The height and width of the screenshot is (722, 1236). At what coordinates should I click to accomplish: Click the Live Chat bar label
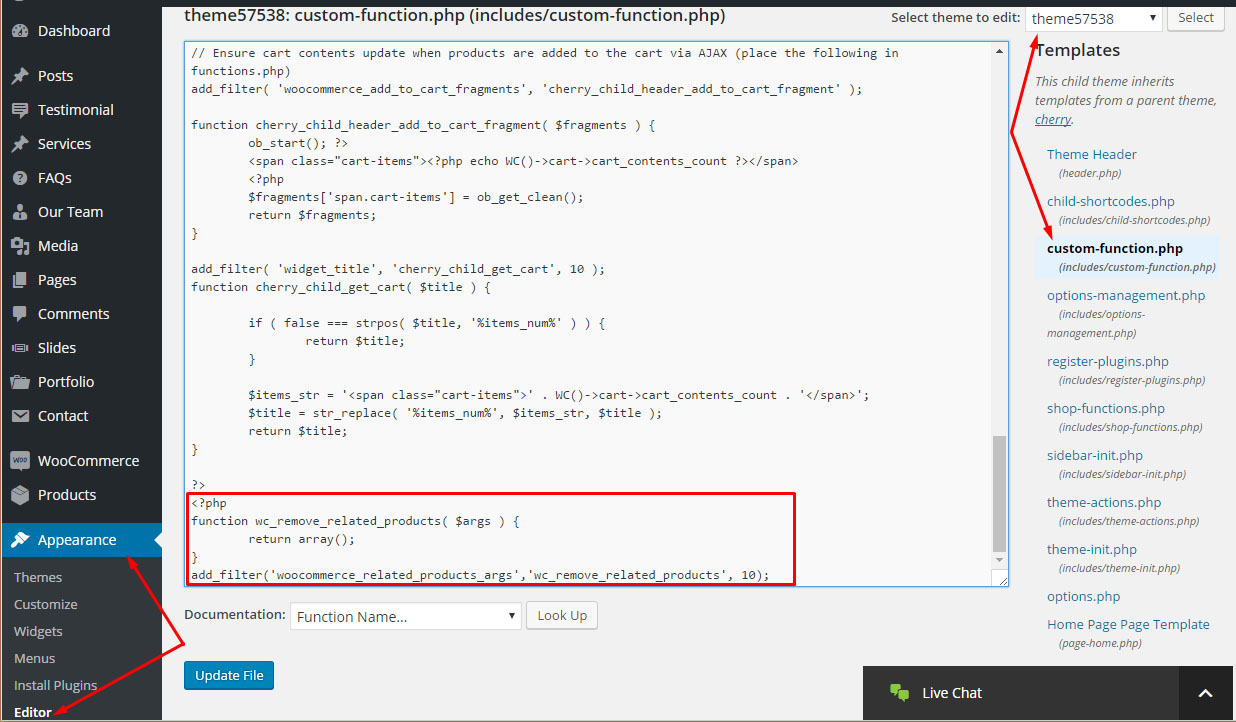click(x=952, y=693)
